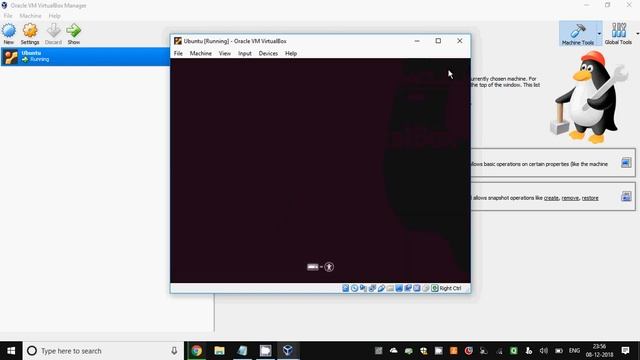Image resolution: width=640 pixels, height=360 pixels.
Task: Click the battery tray icon
Action: pyautogui.click(x=559, y=351)
